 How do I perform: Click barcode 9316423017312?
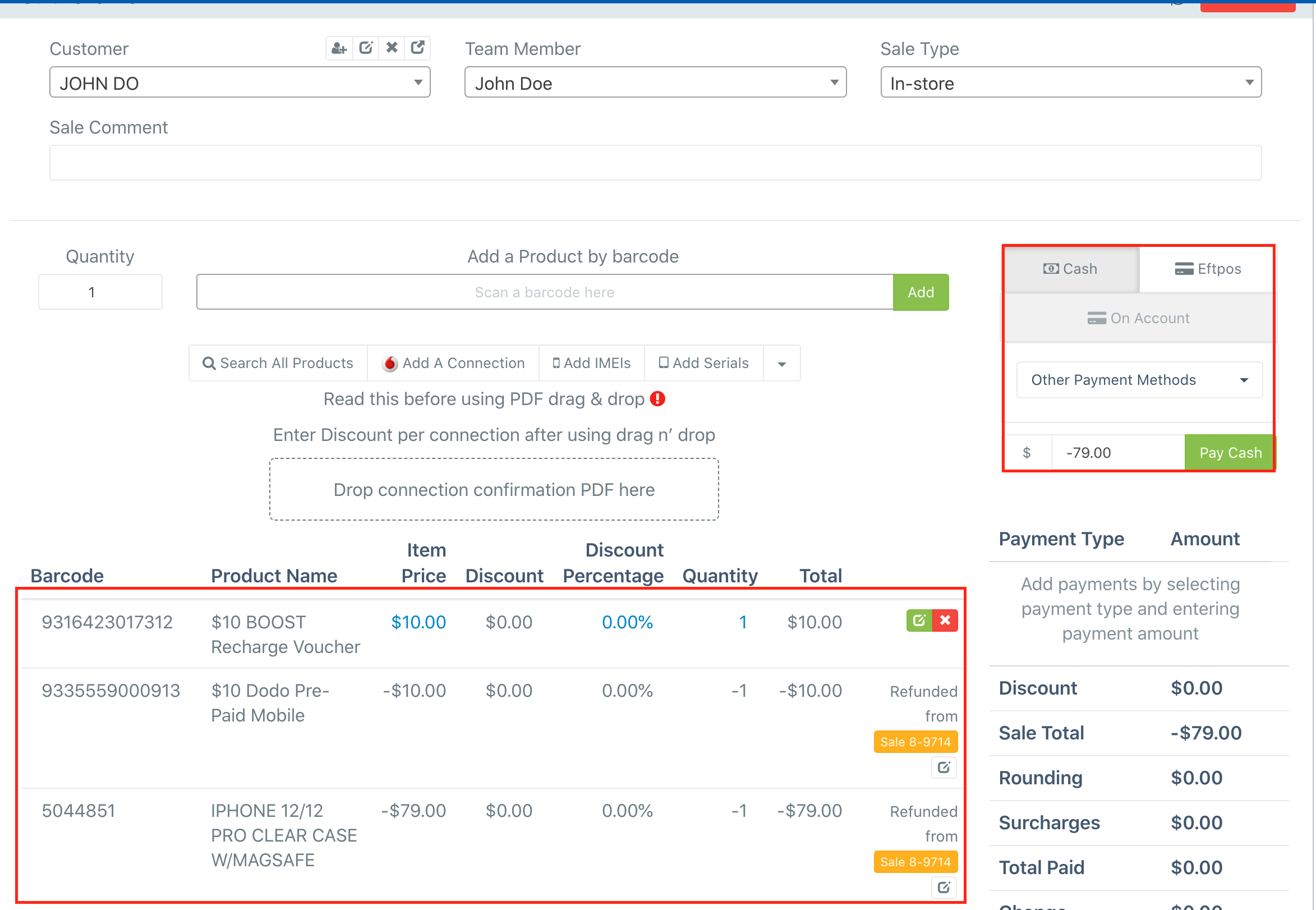click(x=107, y=622)
